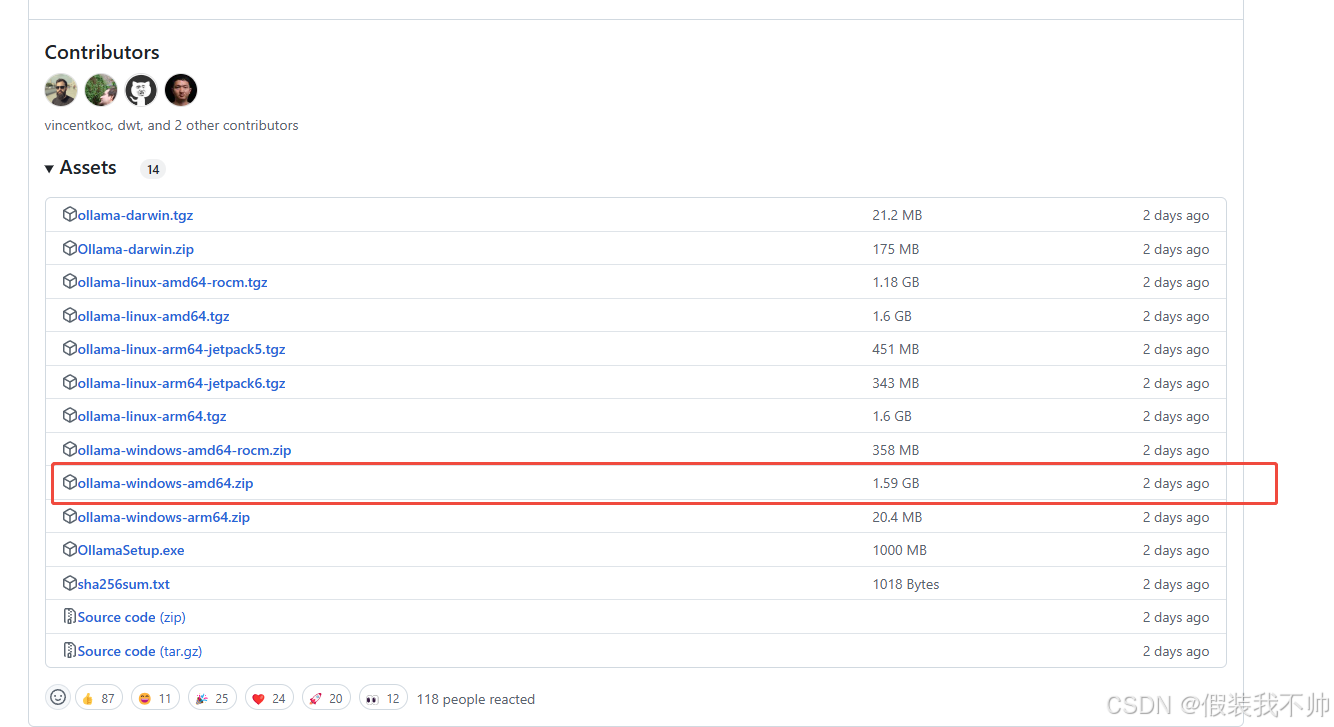Click file icon beside Source code (tar.gz)

tap(70, 650)
